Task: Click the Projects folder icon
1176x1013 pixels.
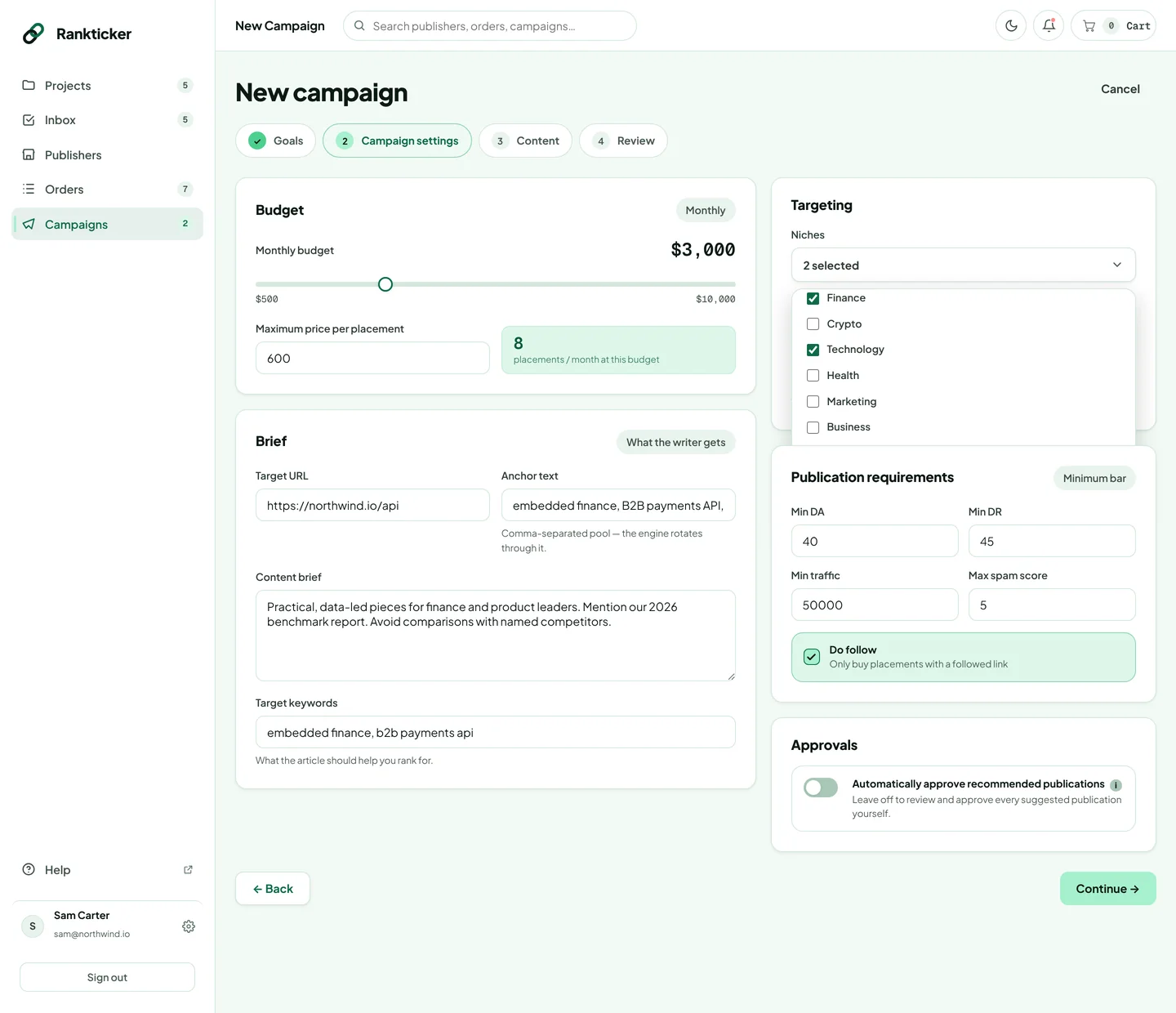Action: (x=29, y=85)
